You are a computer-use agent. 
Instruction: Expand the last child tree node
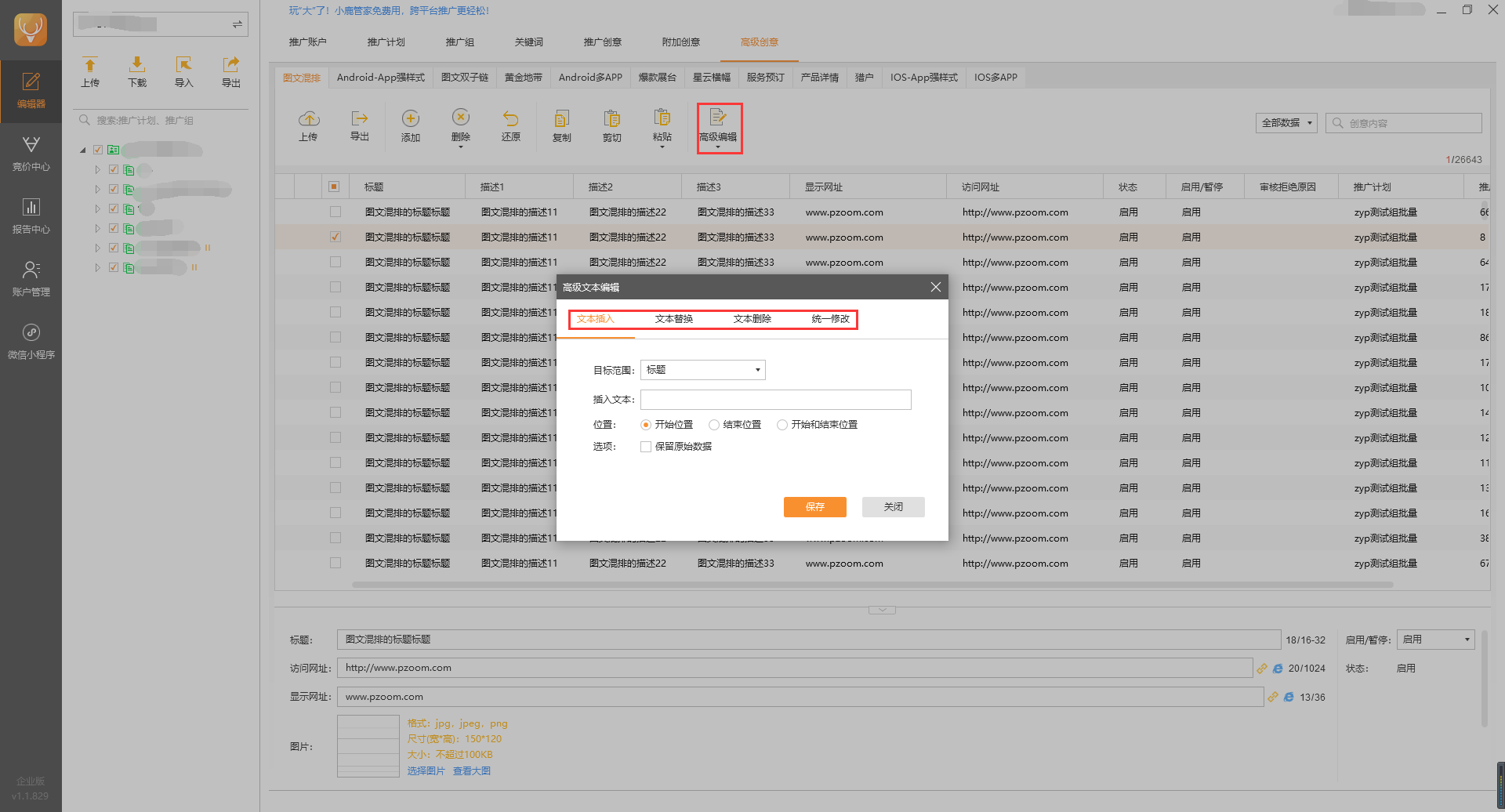click(x=98, y=267)
